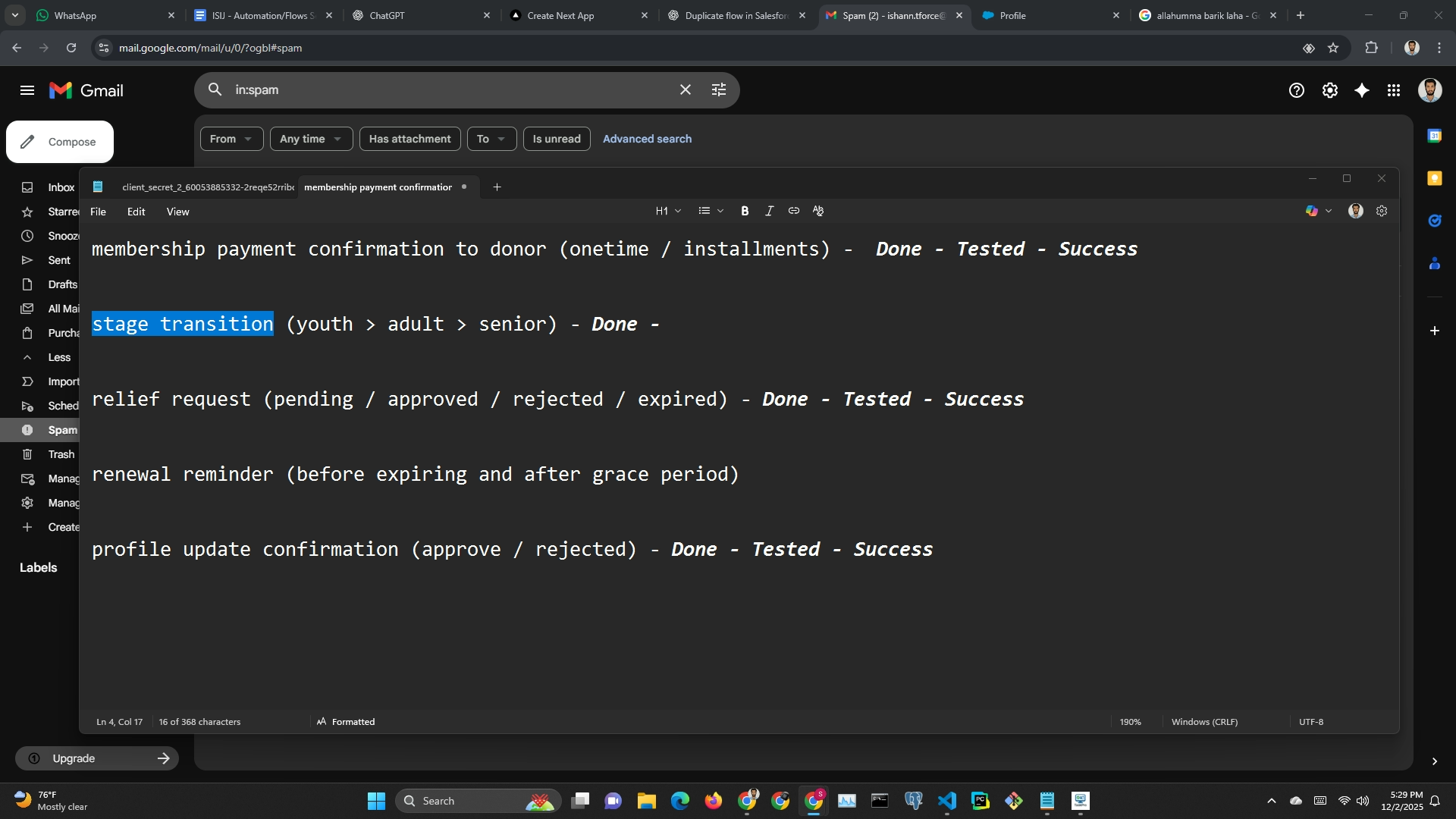Click the Advanced search link

tap(647, 139)
